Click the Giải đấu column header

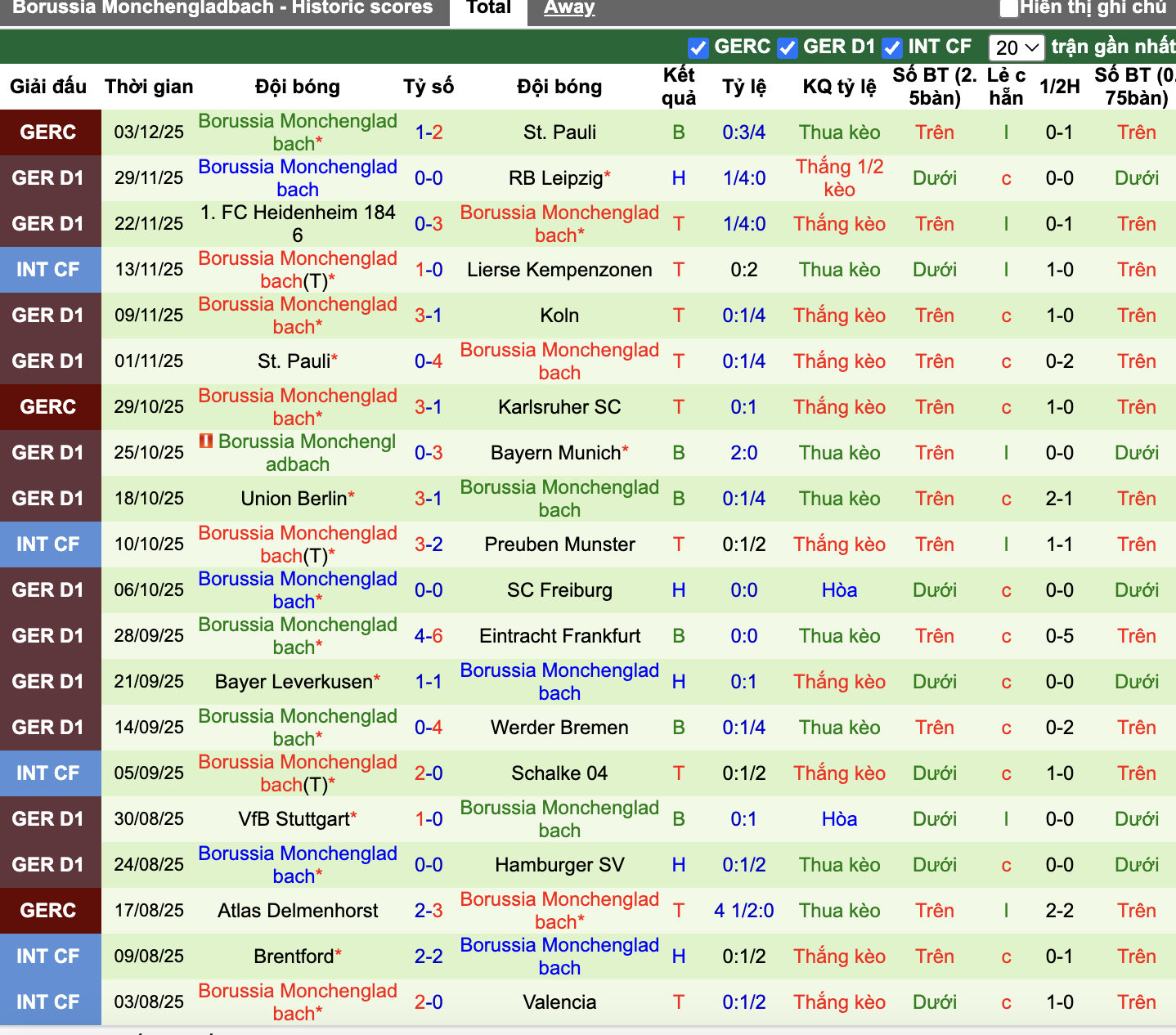48,87
